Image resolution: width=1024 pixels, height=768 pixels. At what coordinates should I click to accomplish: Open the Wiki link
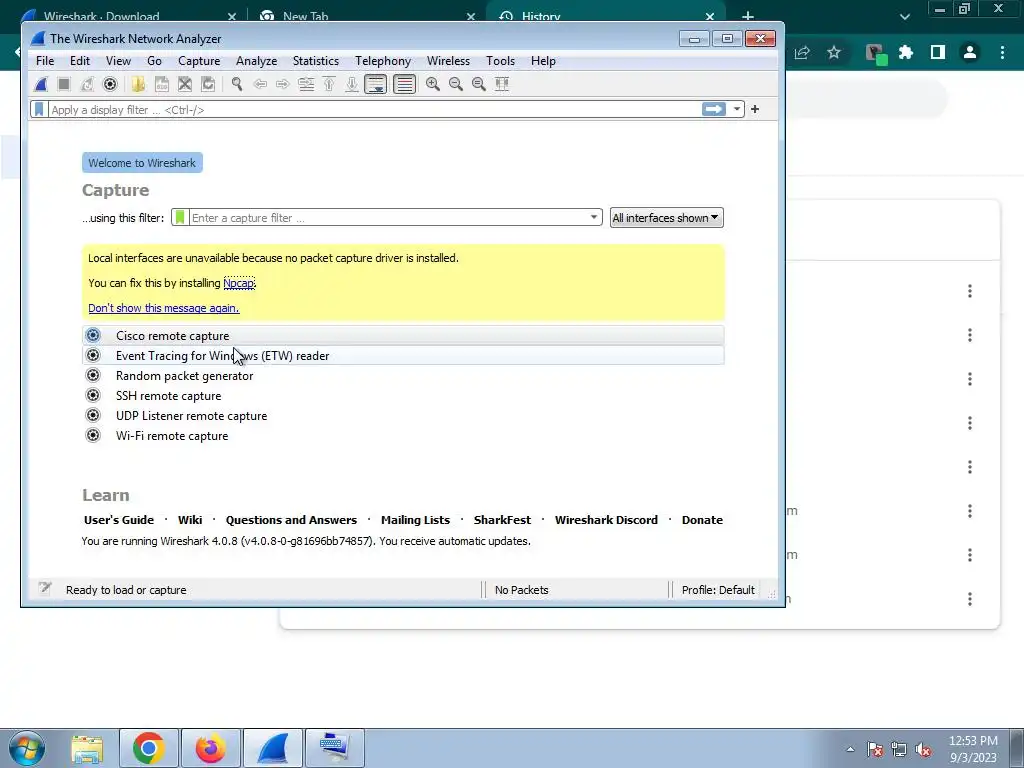coord(190,520)
